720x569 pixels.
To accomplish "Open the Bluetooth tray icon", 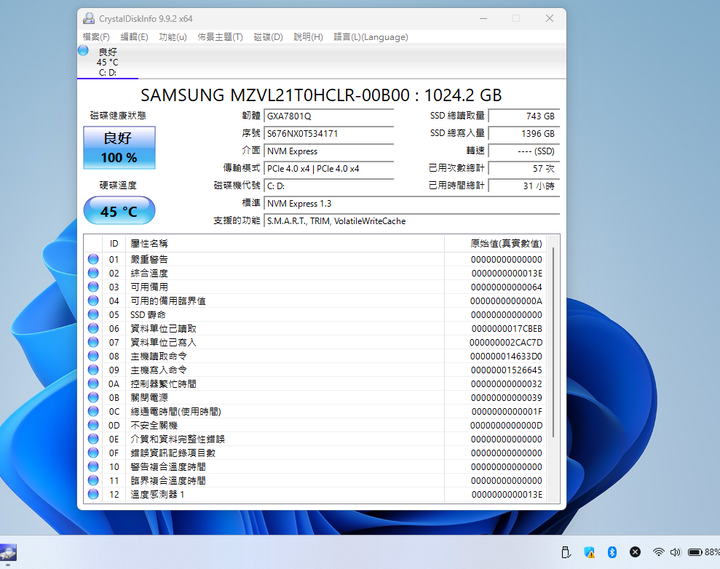I will (612, 552).
